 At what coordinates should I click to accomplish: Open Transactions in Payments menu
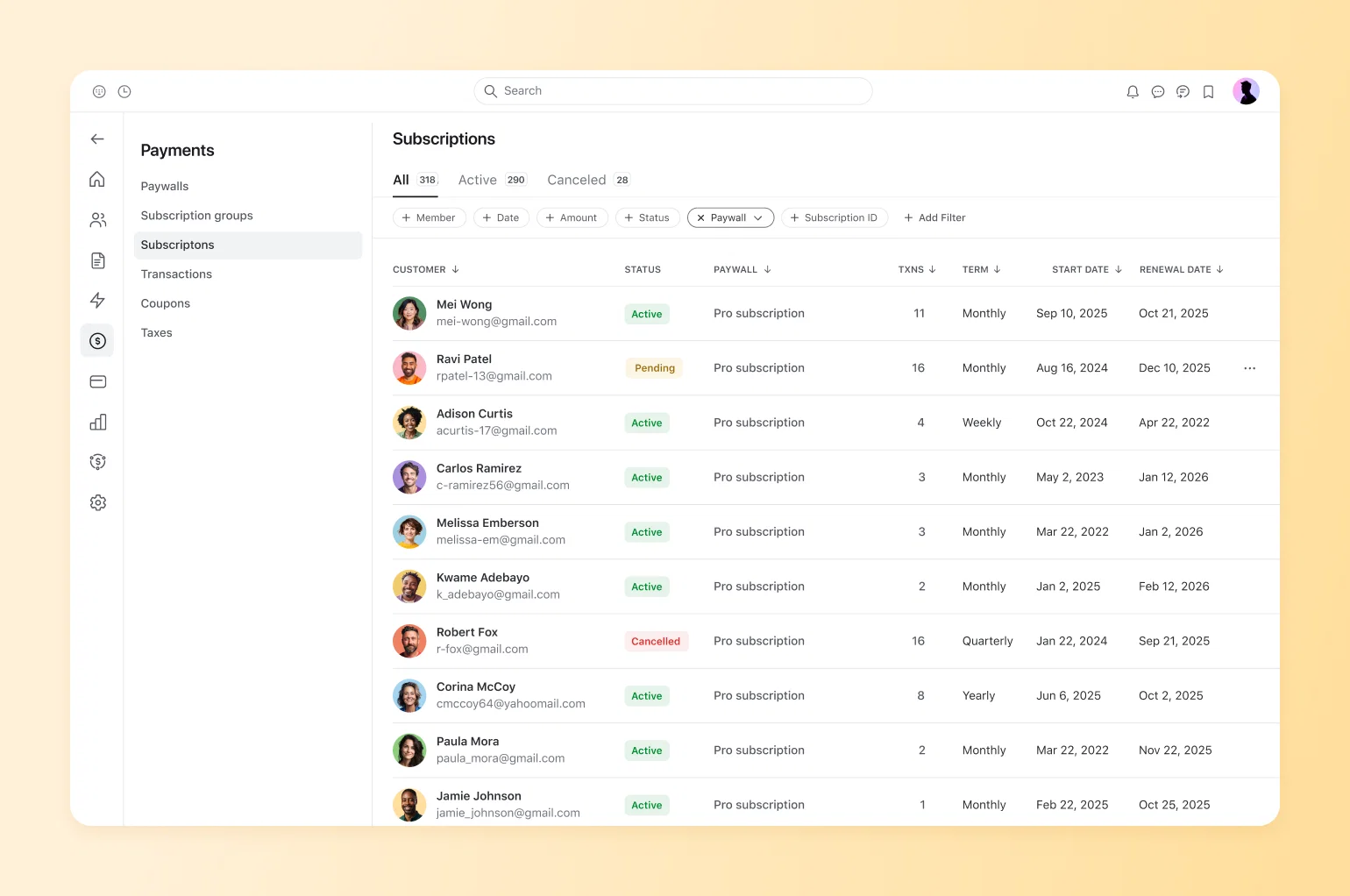pos(176,274)
